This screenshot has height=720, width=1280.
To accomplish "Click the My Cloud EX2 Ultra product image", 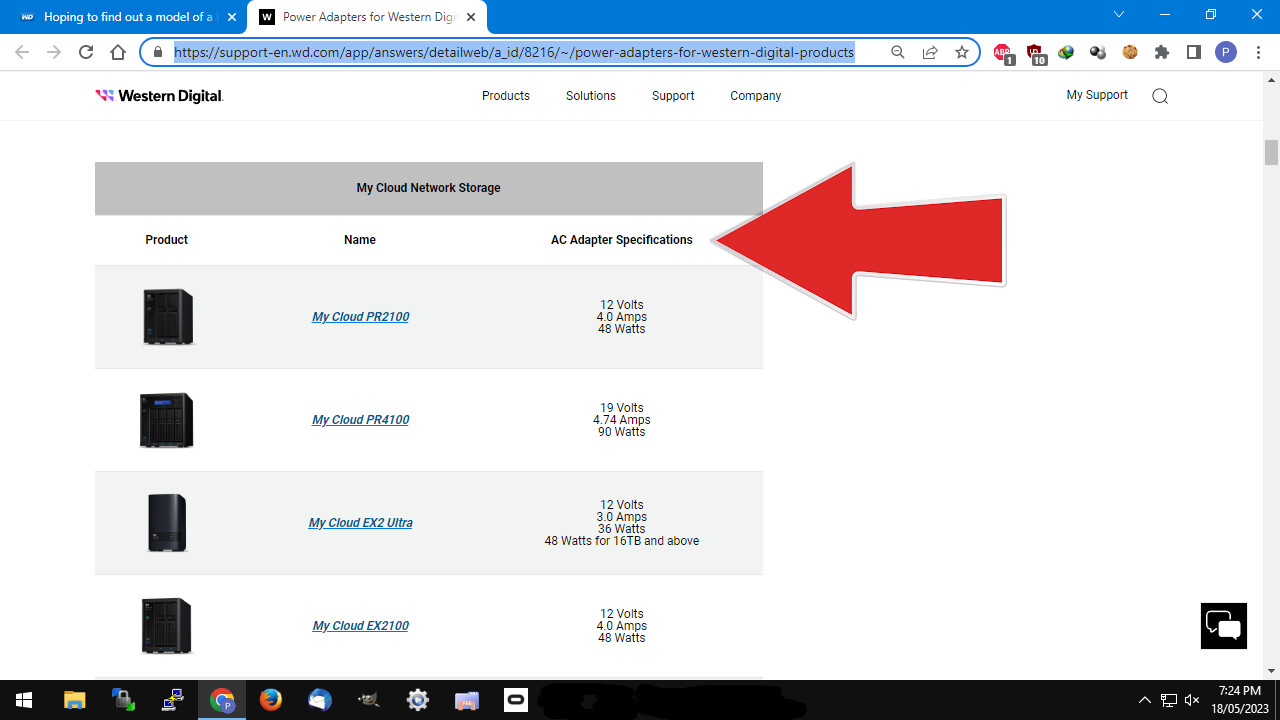I will (x=167, y=523).
